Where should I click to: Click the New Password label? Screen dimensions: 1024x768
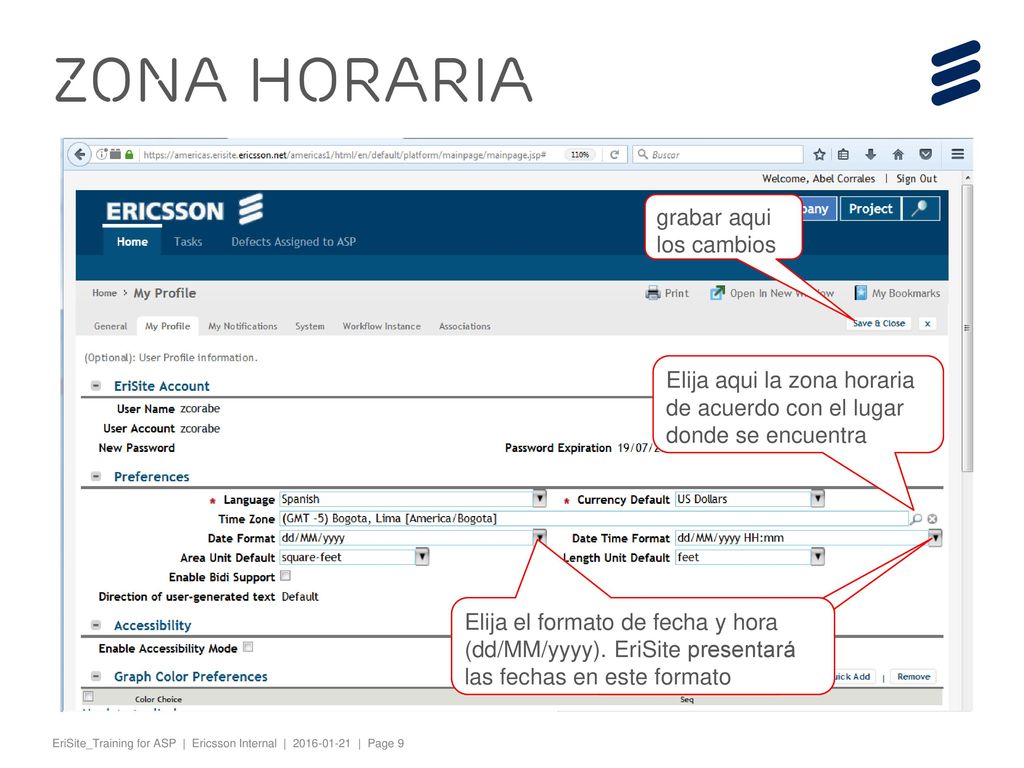136,448
